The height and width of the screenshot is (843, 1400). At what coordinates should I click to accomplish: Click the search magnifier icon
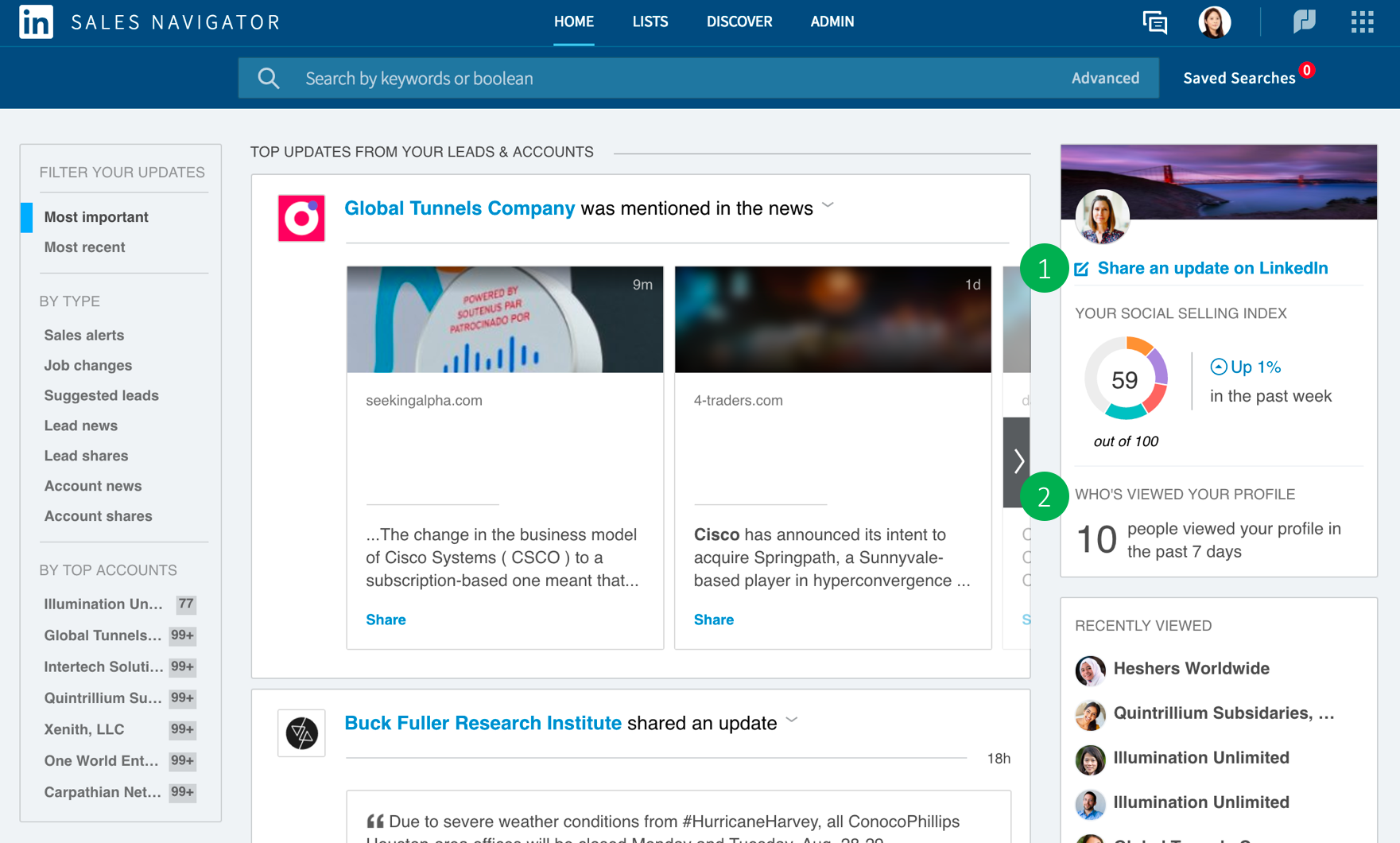point(269,78)
